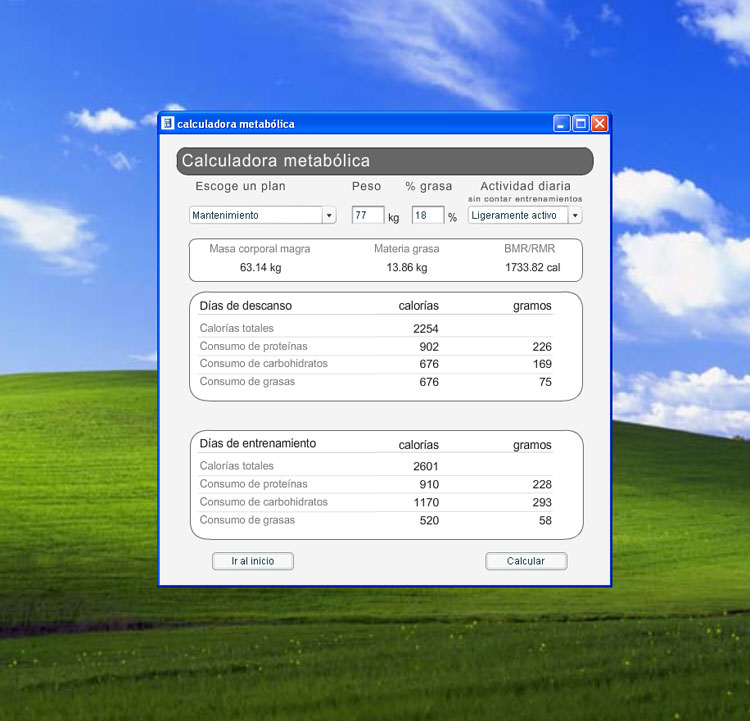Click training day total calories value 2601
The width and height of the screenshot is (750, 721).
click(425, 466)
